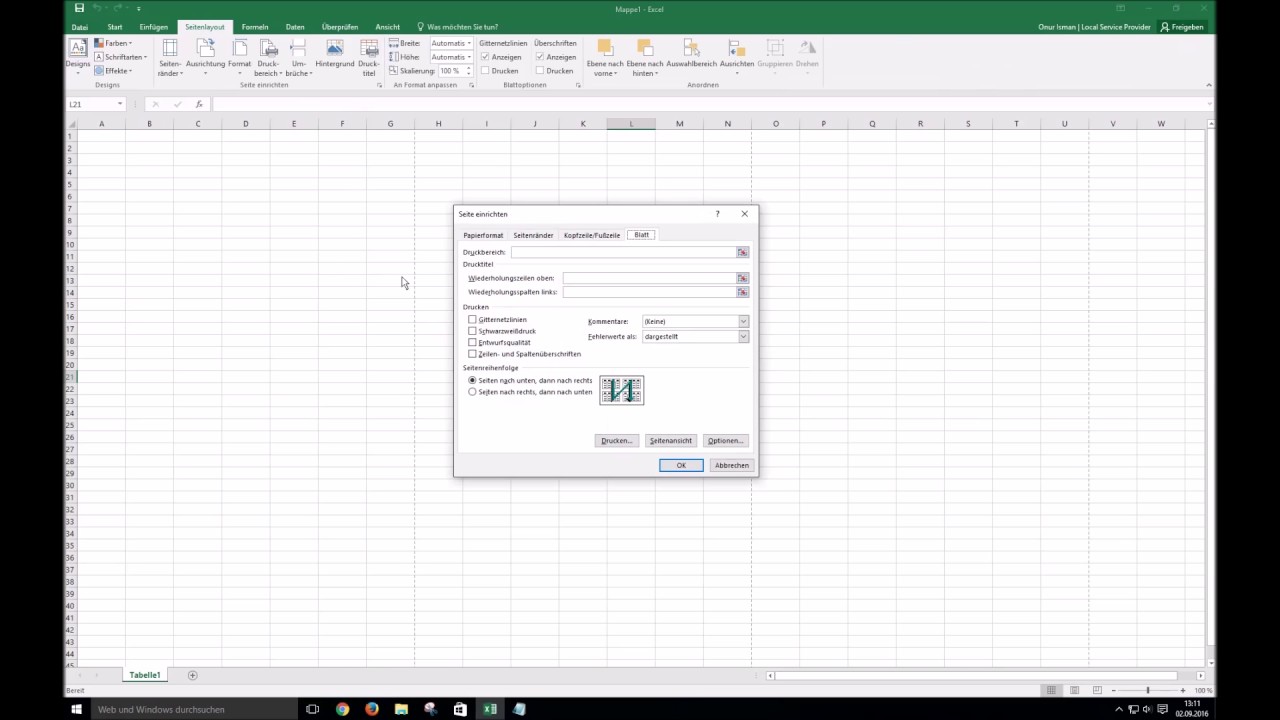Viewport: 1280px width, 720px height.
Task: Click the Optionen... button
Action: click(x=725, y=440)
